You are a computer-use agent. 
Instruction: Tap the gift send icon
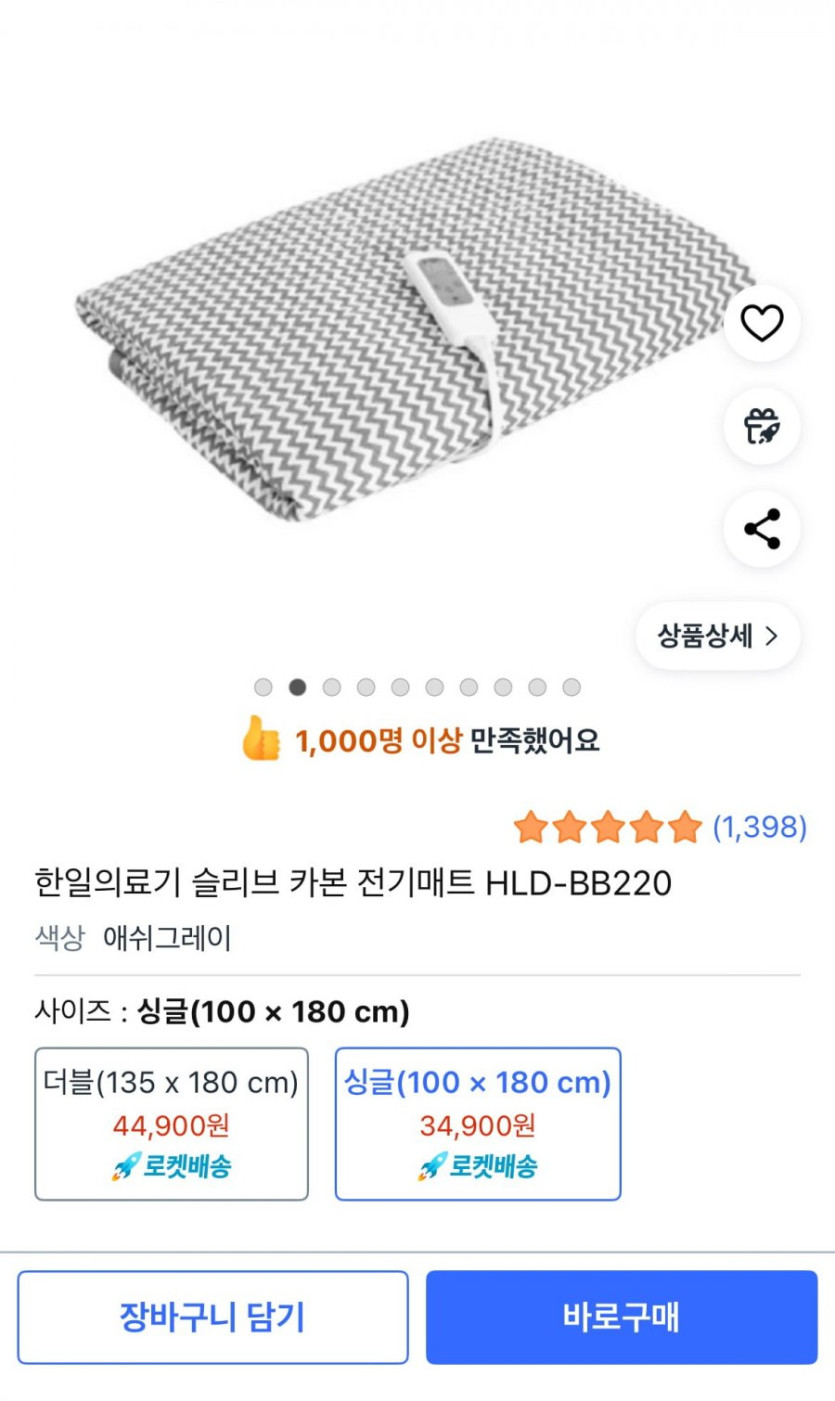762,426
